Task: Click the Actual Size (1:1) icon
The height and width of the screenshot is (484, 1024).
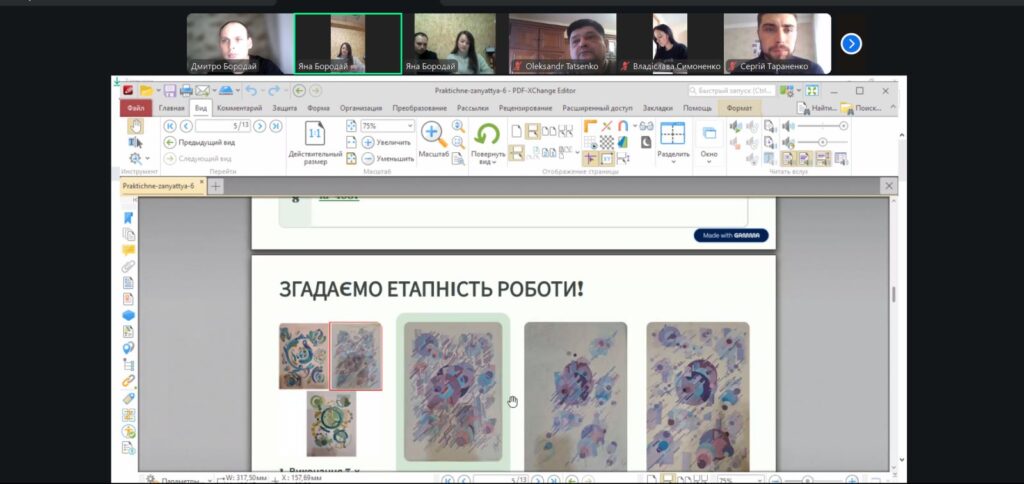Action: click(x=314, y=133)
